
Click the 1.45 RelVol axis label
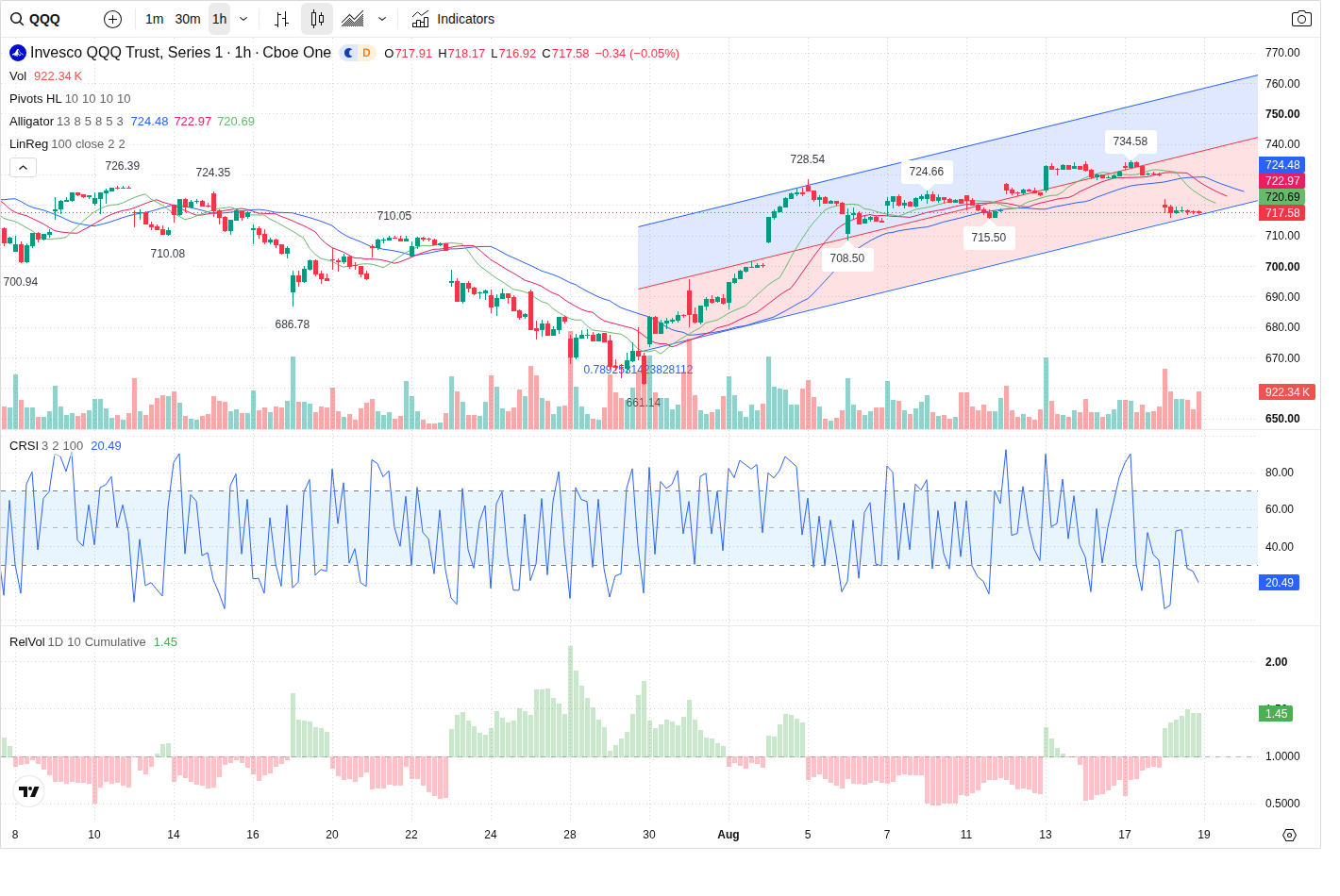coord(1276,714)
